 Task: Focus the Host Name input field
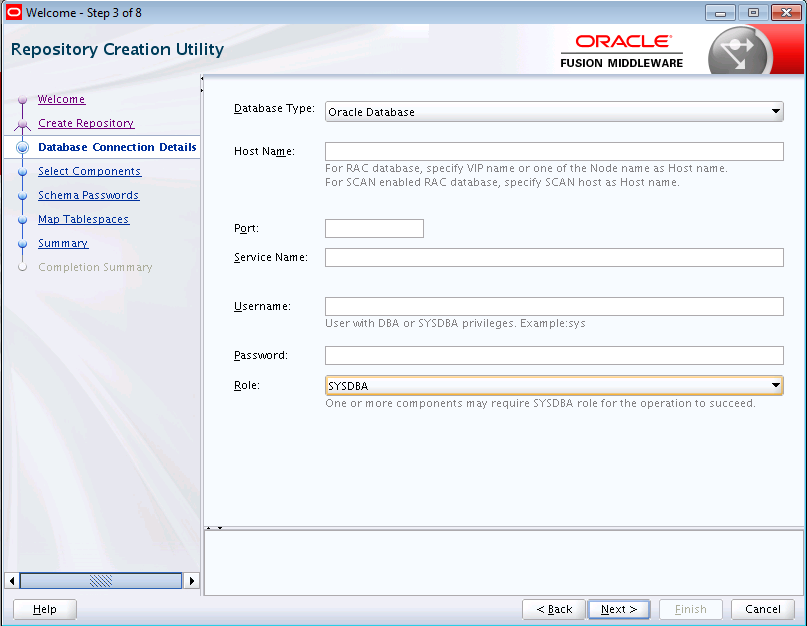(554, 151)
